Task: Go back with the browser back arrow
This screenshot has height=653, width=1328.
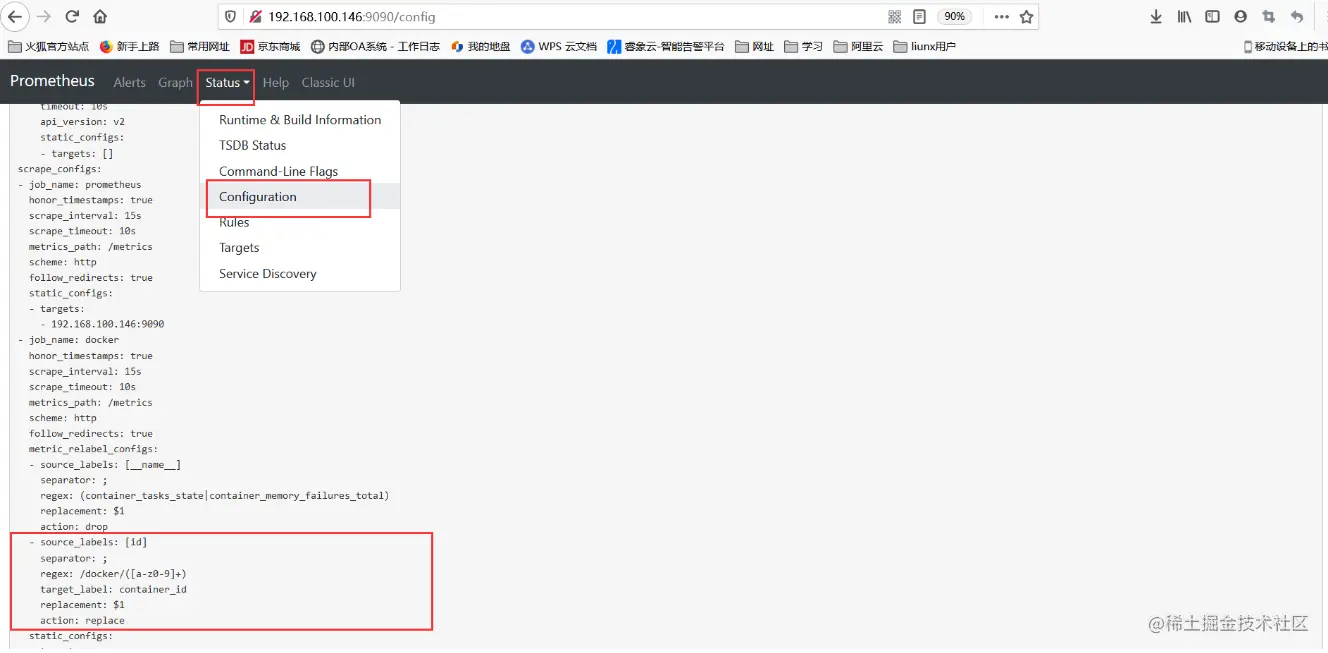Action: [15, 16]
